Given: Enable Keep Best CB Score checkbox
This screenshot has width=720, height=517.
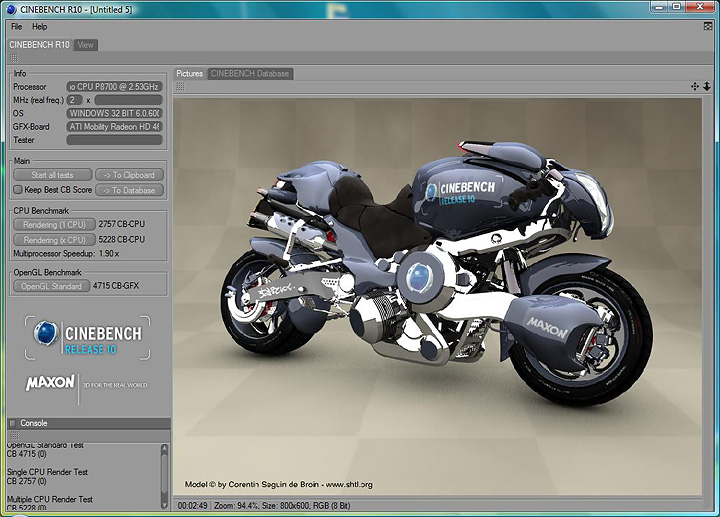Looking at the screenshot, I should [17, 190].
